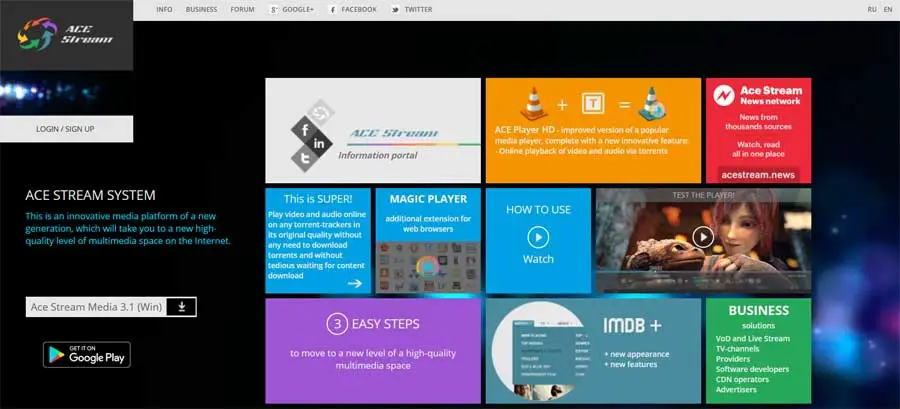Switch language to RU
This screenshot has width=900, height=409.
pos(872,10)
